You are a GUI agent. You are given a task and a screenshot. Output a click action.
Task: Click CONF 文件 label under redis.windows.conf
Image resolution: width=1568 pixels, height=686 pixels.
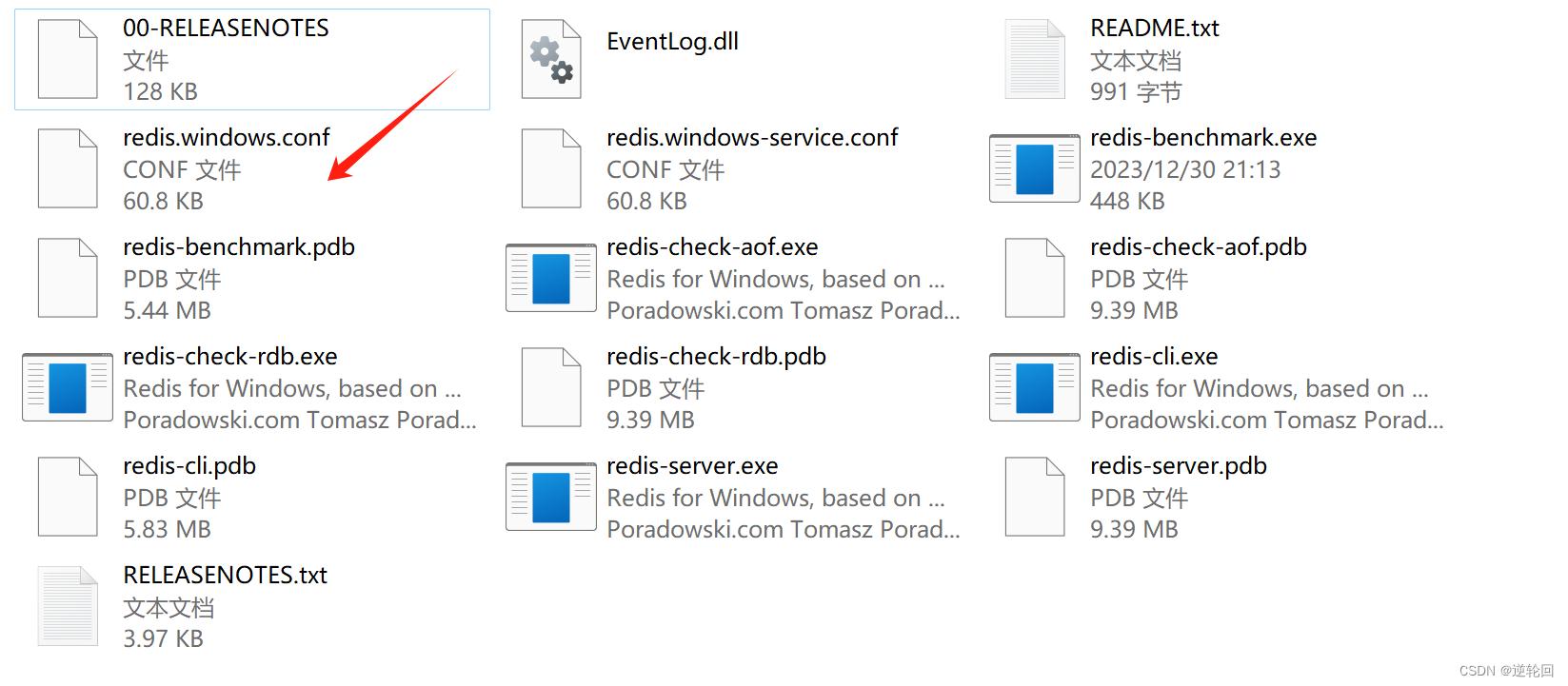pos(182,170)
